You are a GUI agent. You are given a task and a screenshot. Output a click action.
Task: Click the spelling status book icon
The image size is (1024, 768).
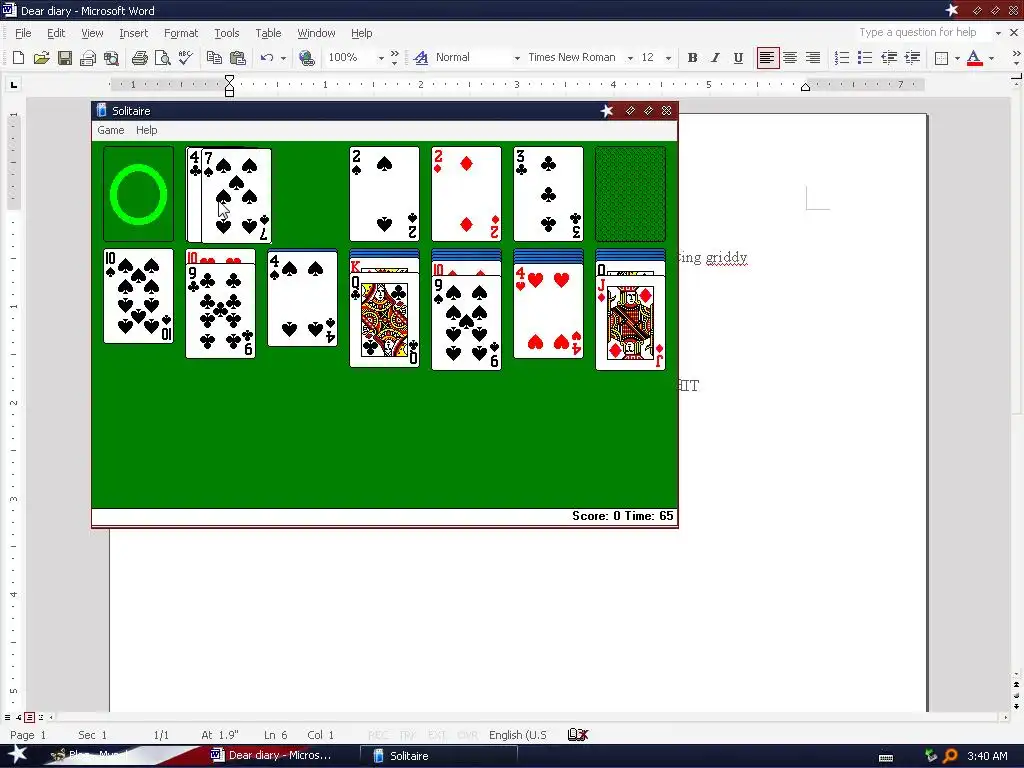tap(578, 735)
